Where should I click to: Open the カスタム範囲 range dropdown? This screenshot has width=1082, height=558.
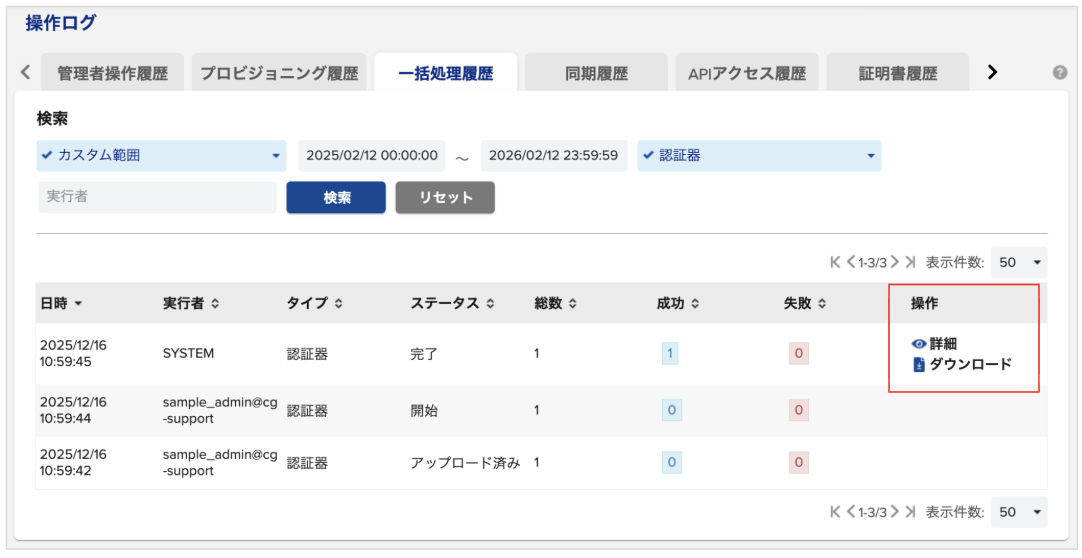tap(161, 156)
